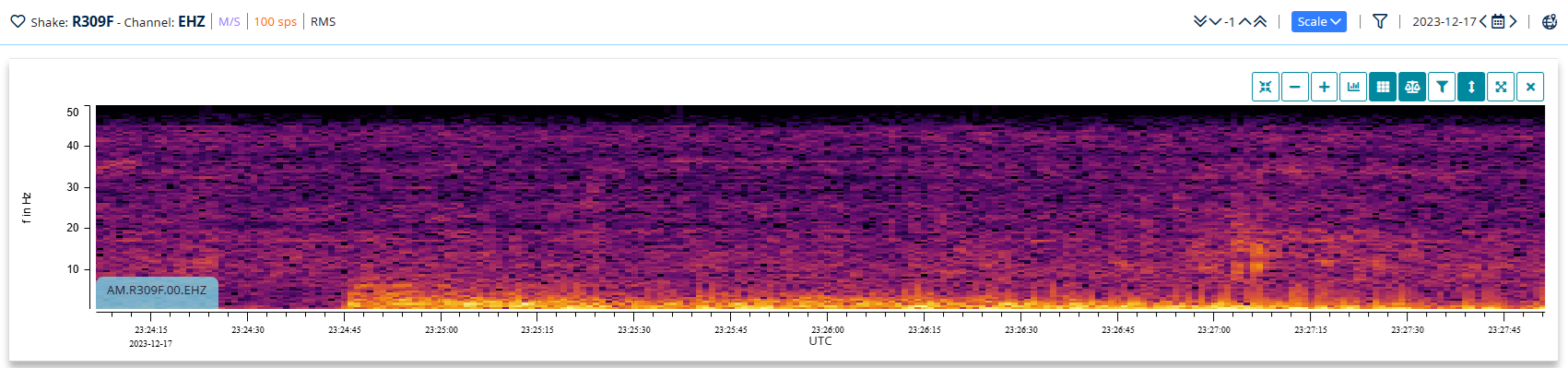Click the double chevron up icon
Image resolution: width=1568 pixels, height=368 pixels.
click(x=1259, y=21)
